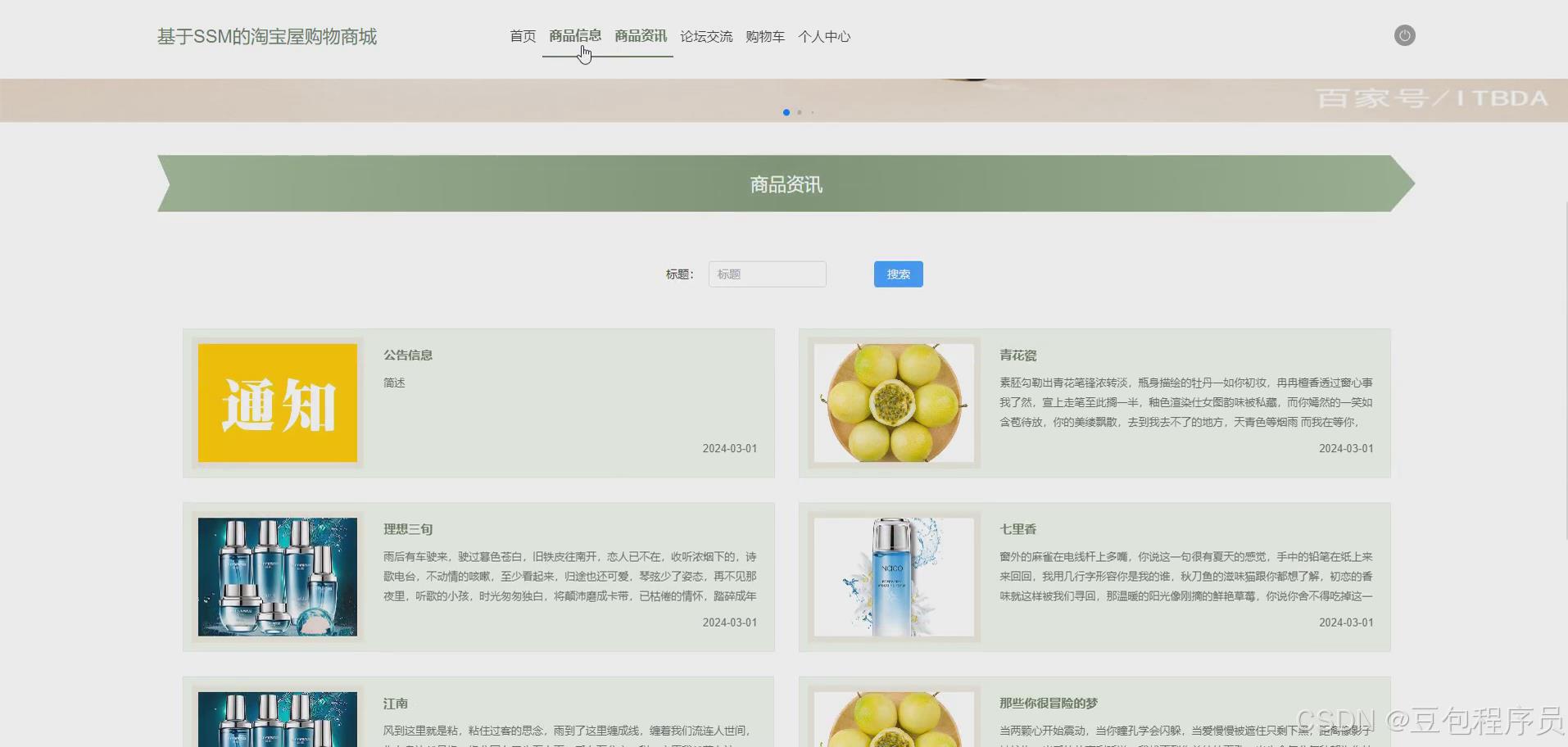Select the first carousel indicator dot

tap(786, 112)
